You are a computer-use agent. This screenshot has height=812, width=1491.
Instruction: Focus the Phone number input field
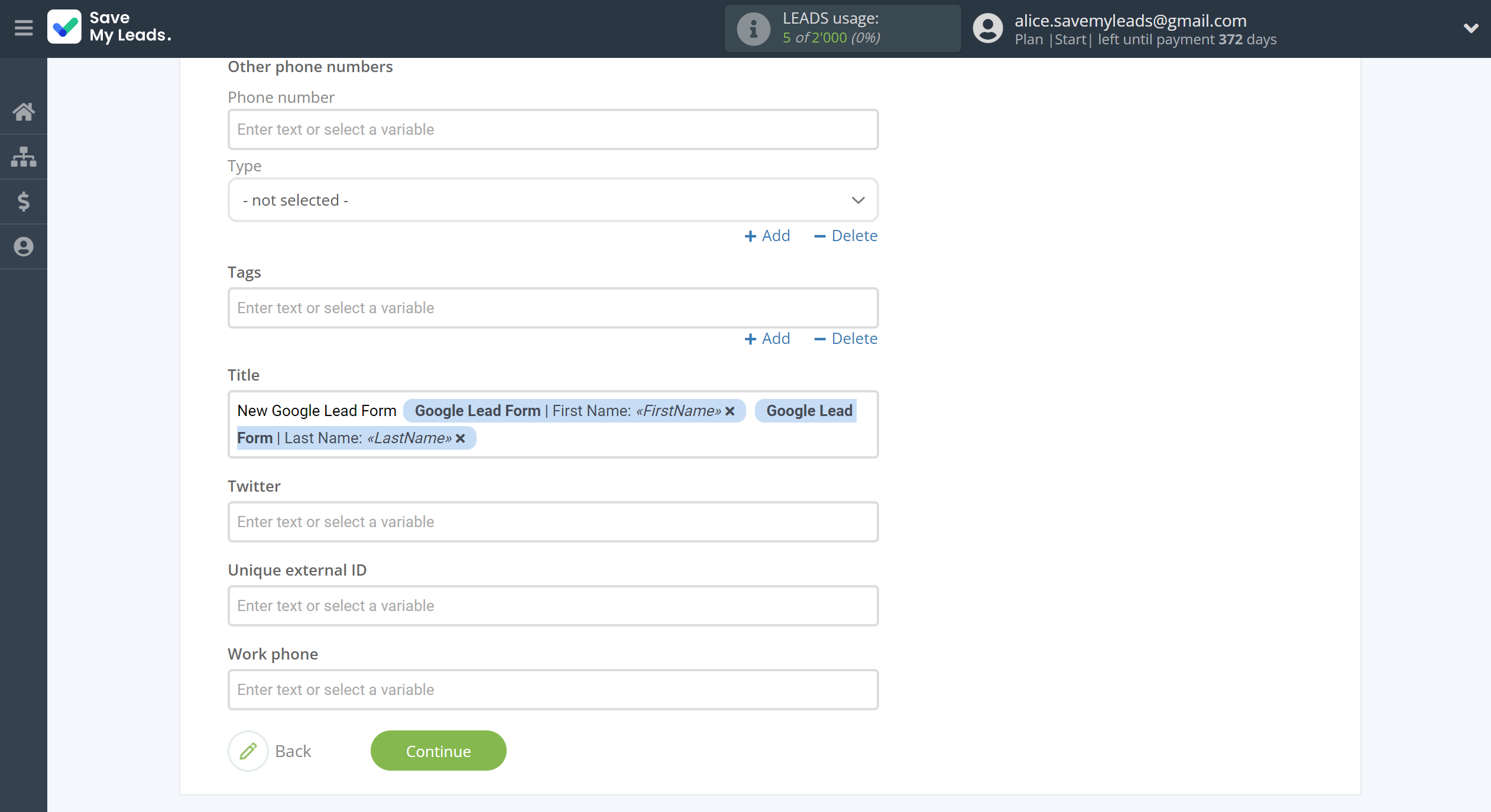pos(553,129)
